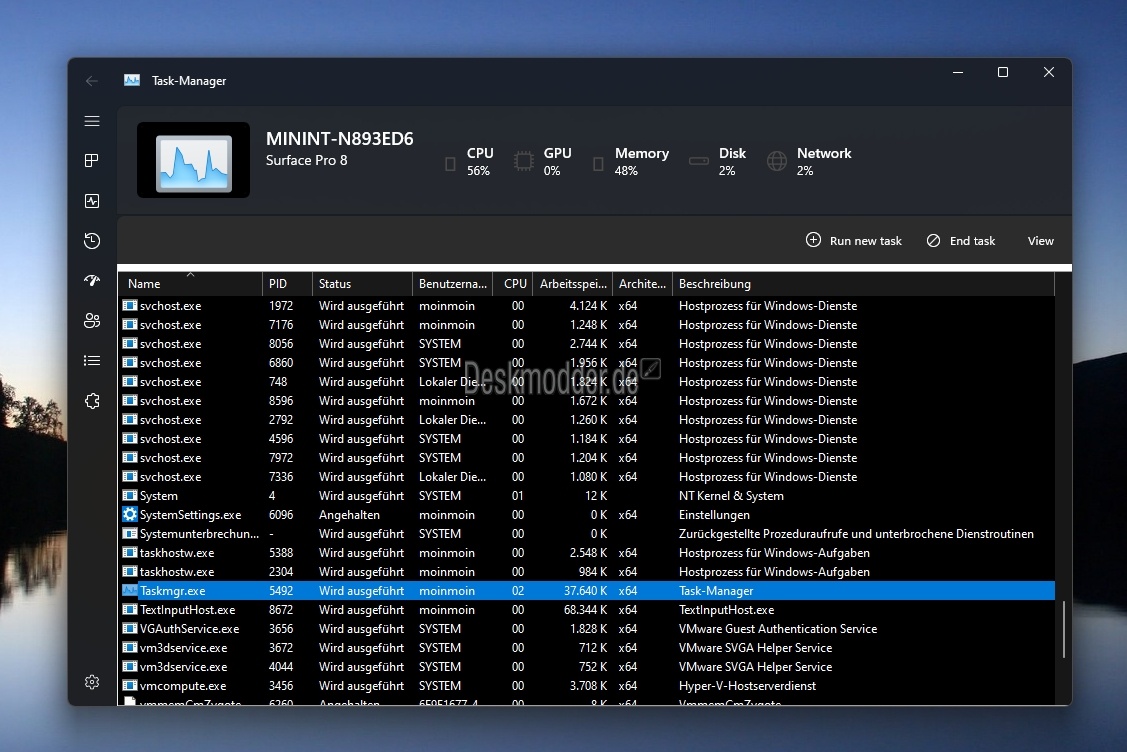1127x752 pixels.
Task: Click the performance graph thumbnail
Action: [193, 160]
